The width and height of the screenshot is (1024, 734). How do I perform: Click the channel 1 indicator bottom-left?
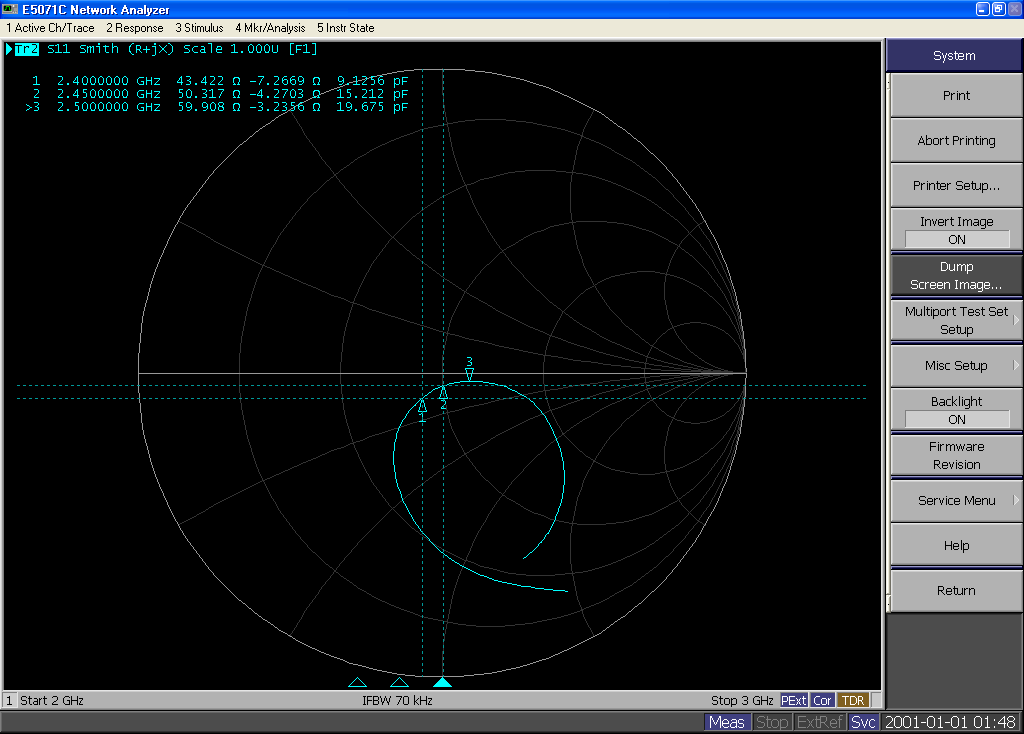tap(8, 700)
